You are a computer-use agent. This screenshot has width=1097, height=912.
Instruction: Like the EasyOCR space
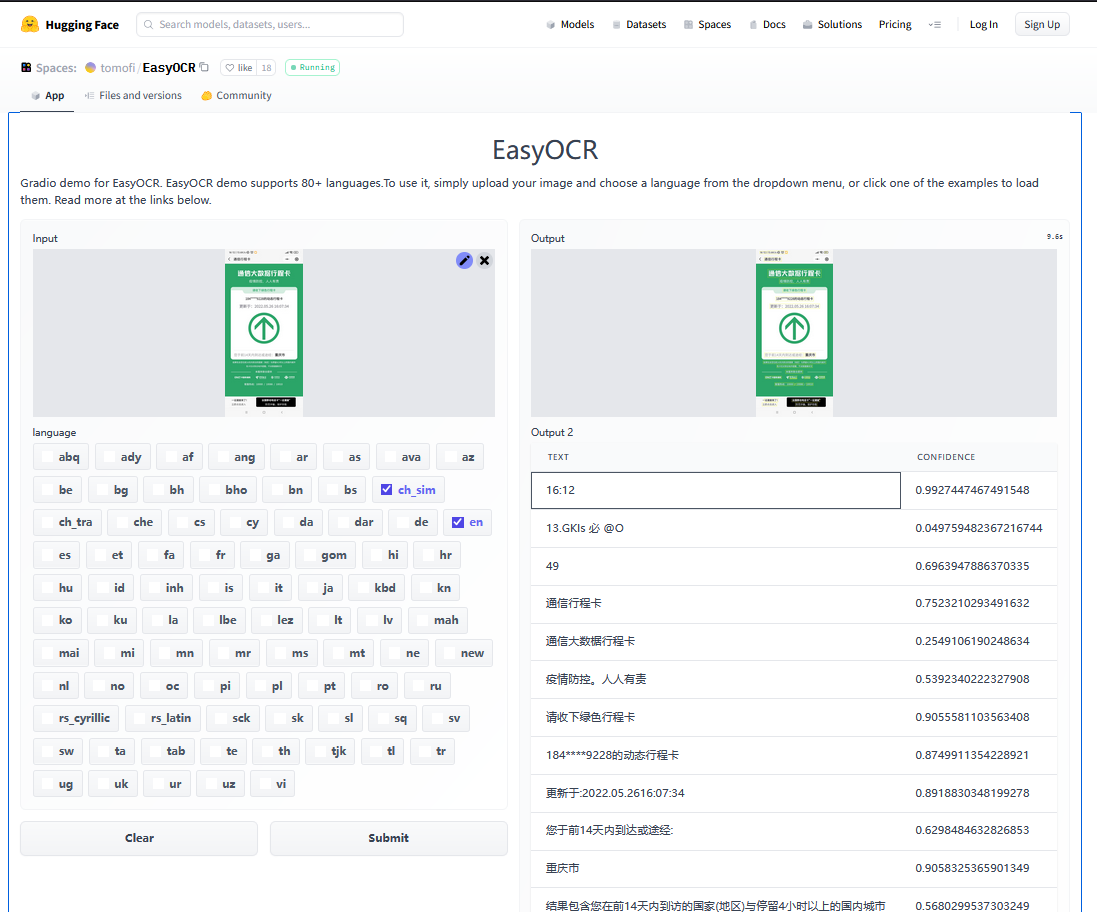pos(239,68)
